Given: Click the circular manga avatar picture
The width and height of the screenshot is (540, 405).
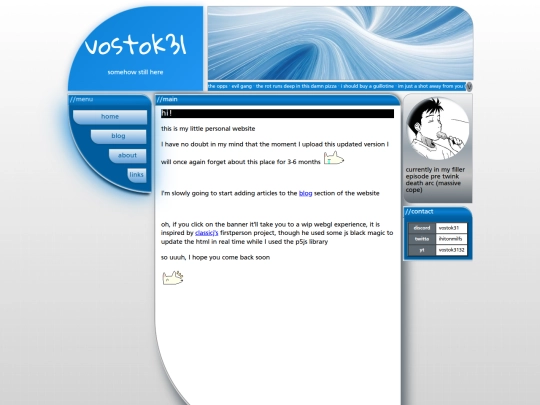Looking at the screenshot, I should pos(438,128).
